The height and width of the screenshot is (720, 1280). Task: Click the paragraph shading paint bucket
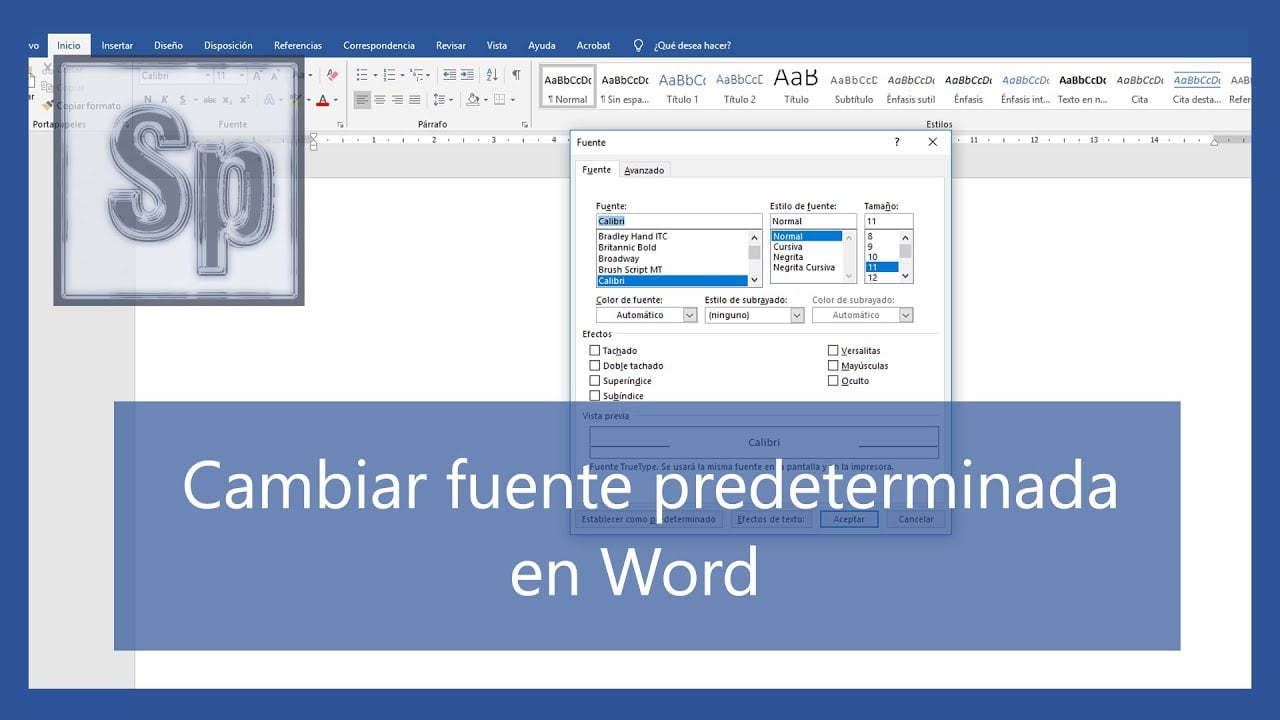(471, 100)
